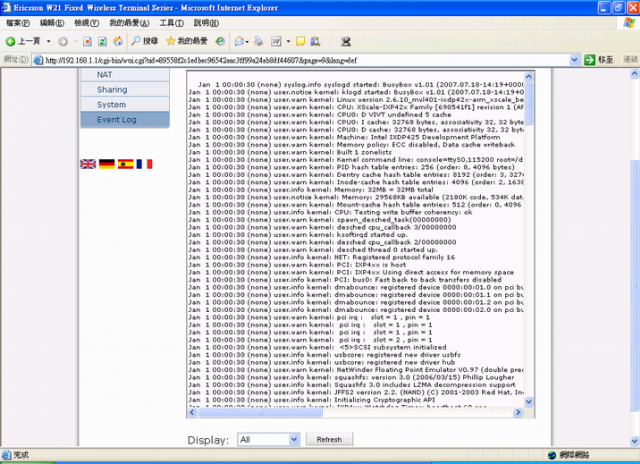Open the Back button history dropdown arrow

click(x=48, y=41)
